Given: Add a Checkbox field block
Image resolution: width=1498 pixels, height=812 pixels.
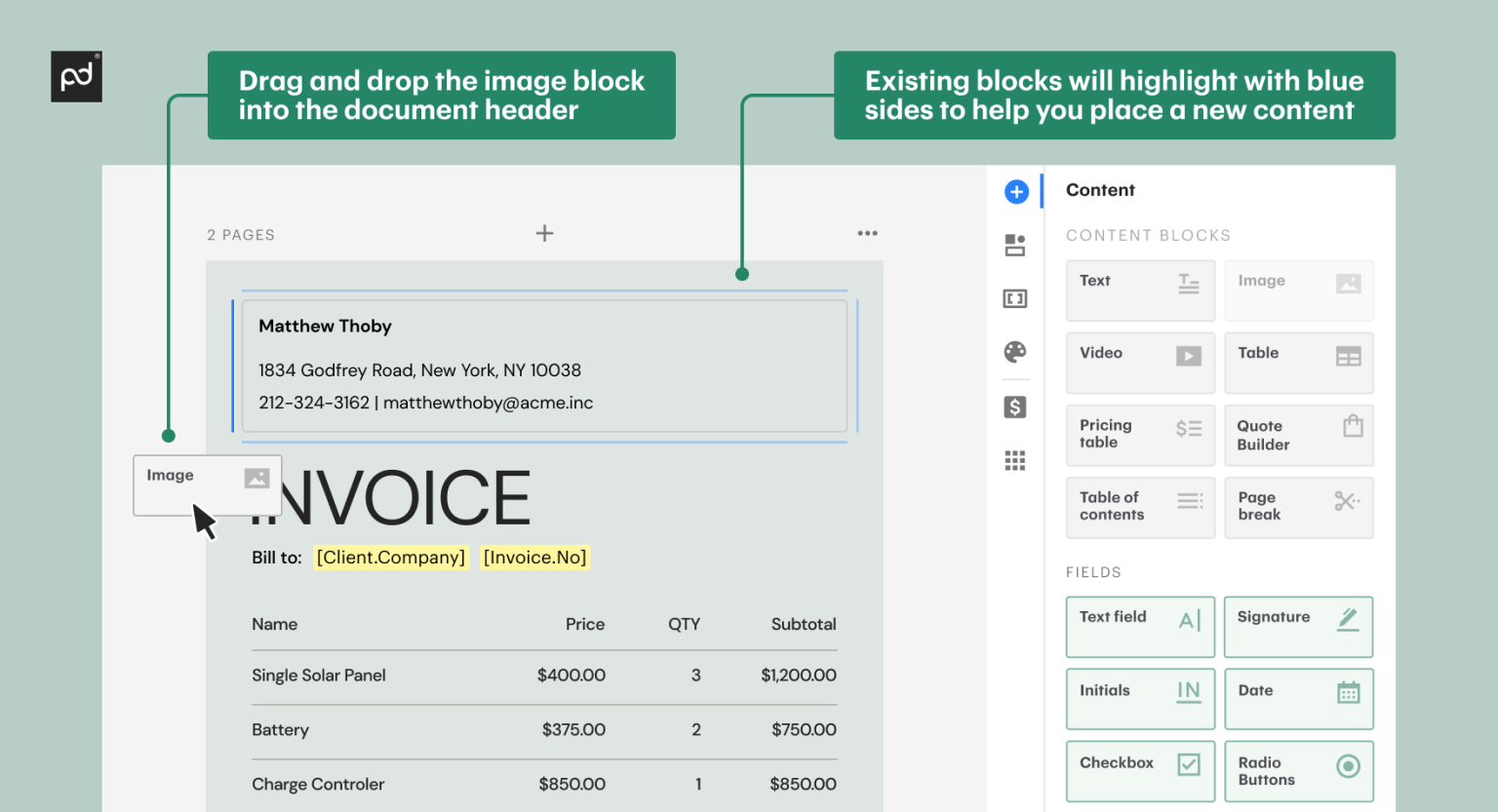Looking at the screenshot, I should [1139, 770].
